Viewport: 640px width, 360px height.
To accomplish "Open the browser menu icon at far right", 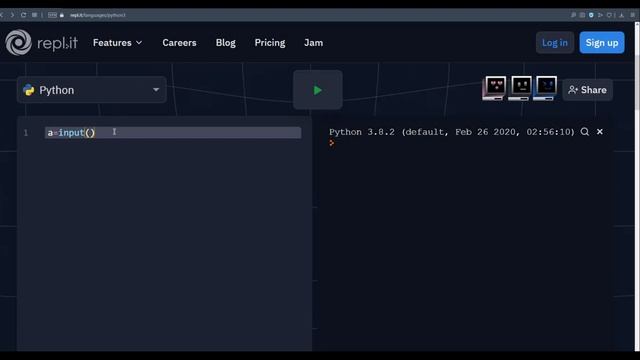I will [632, 15].
